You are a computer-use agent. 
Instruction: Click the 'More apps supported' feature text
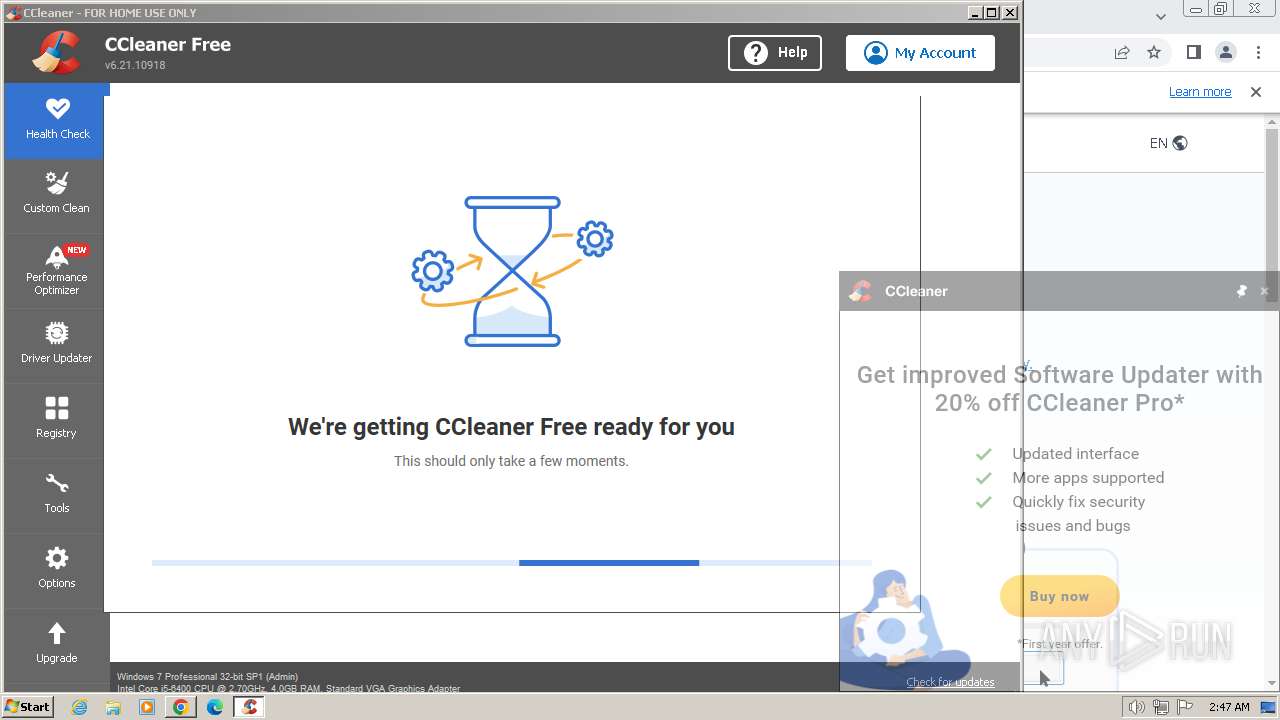tap(1088, 478)
